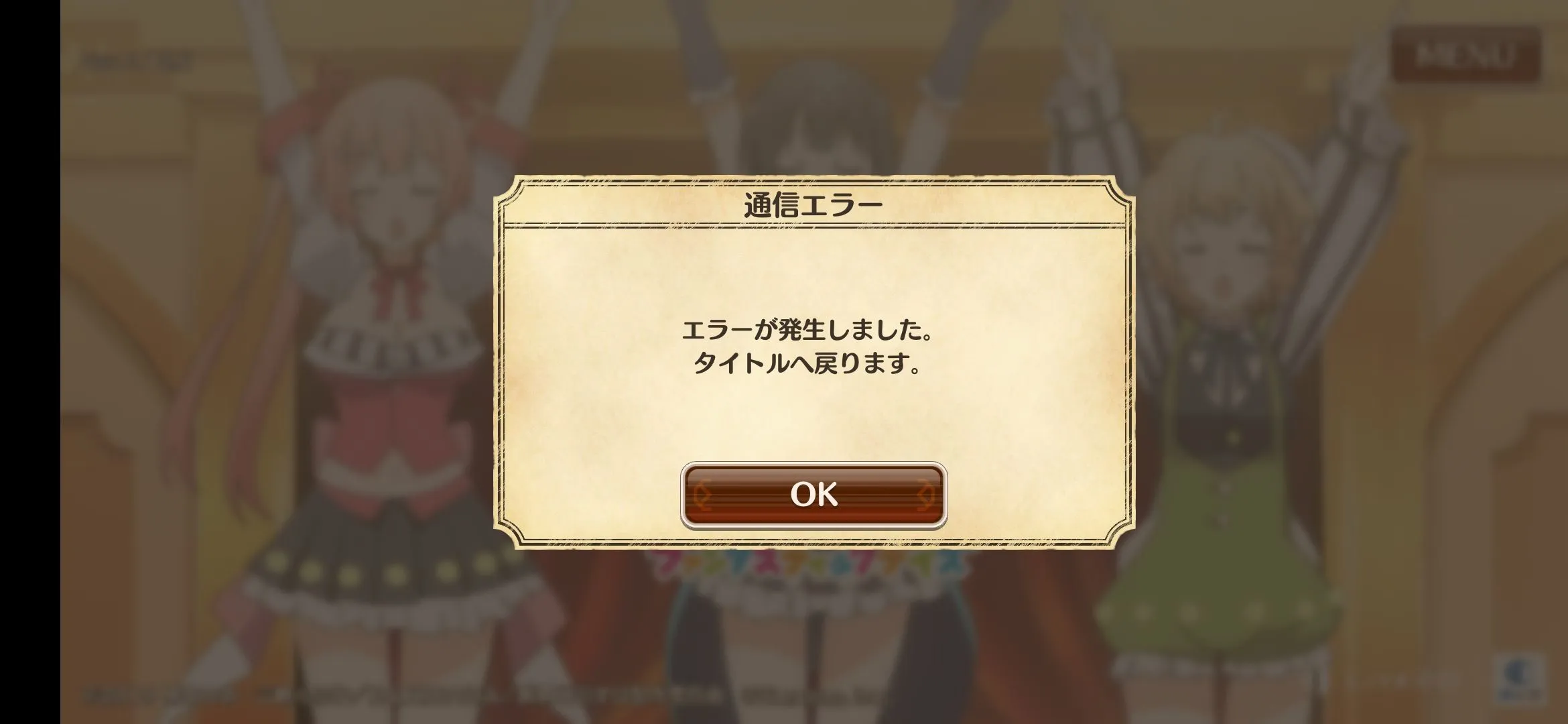This screenshot has height=724, width=1568.
Task: Click the タイトルへ戻ります。 message line
Action: (807, 363)
